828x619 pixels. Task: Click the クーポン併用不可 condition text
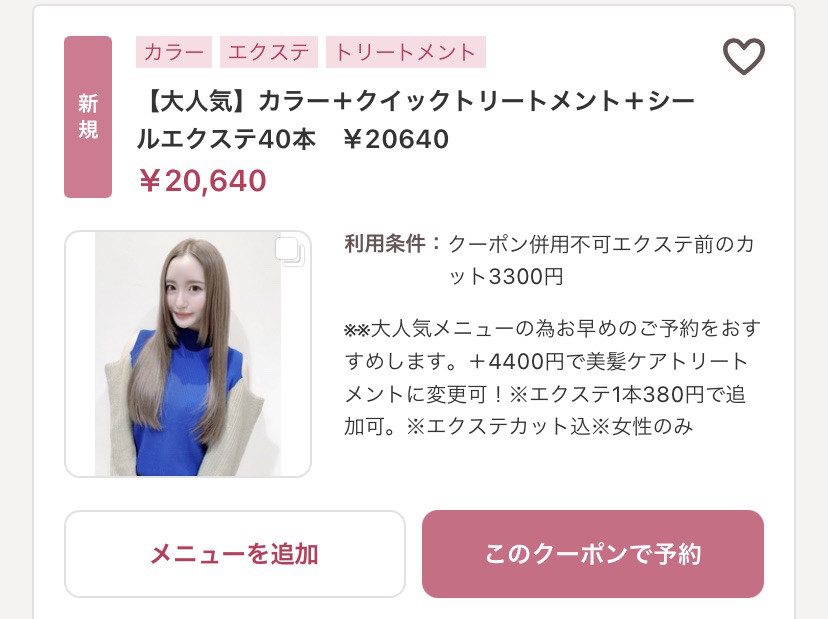point(530,244)
